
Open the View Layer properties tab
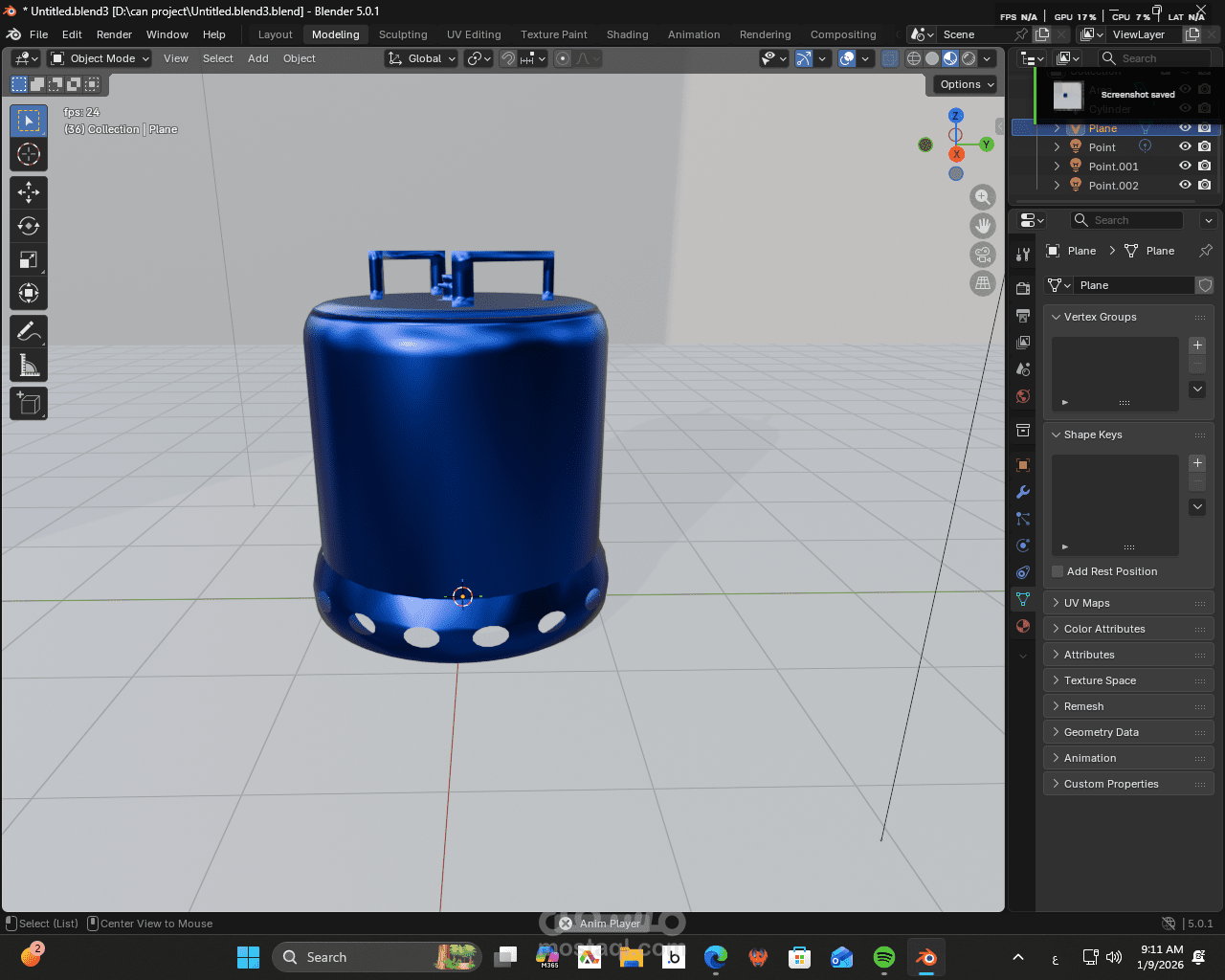(1023, 342)
